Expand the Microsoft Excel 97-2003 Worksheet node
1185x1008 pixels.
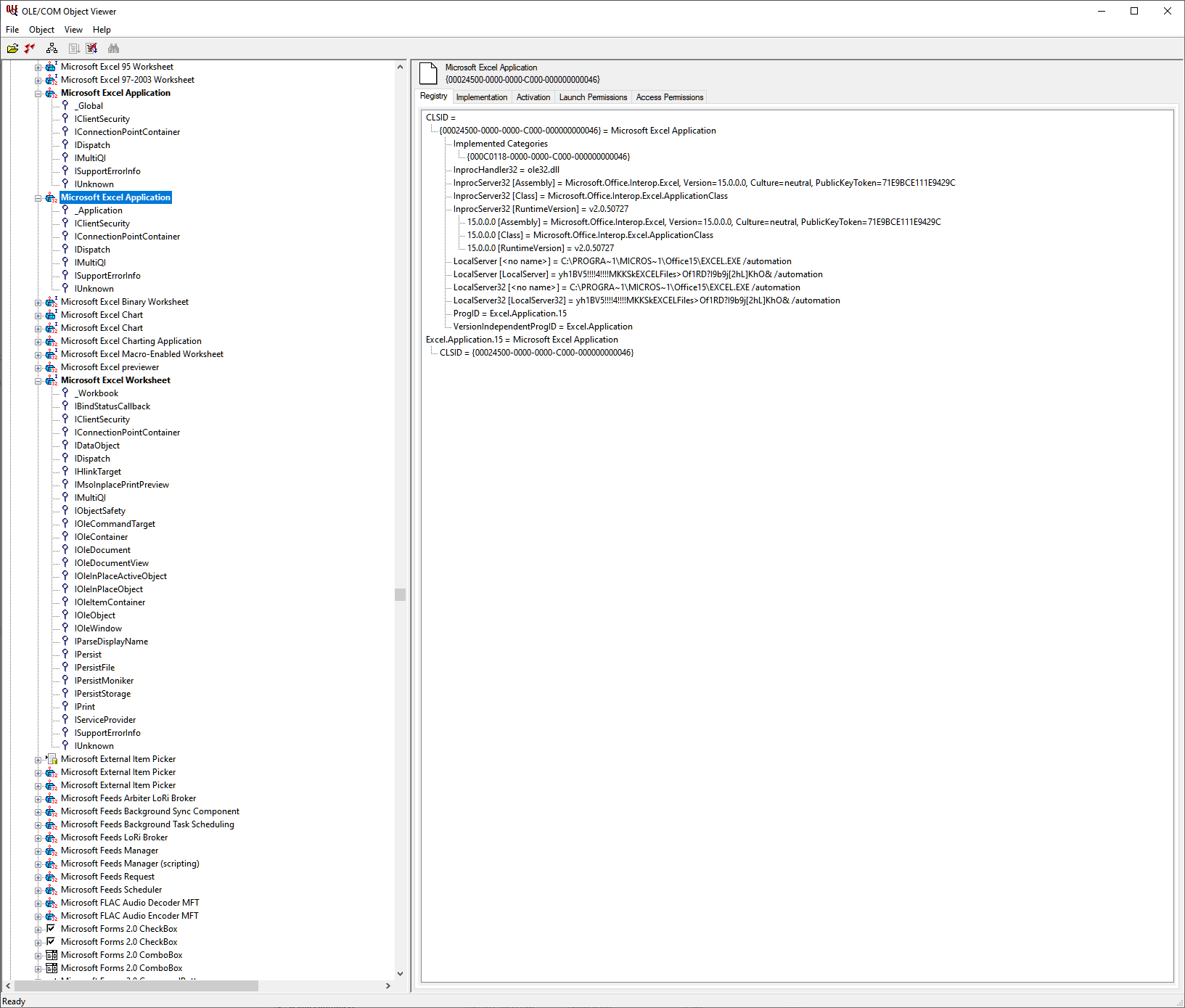tap(38, 81)
